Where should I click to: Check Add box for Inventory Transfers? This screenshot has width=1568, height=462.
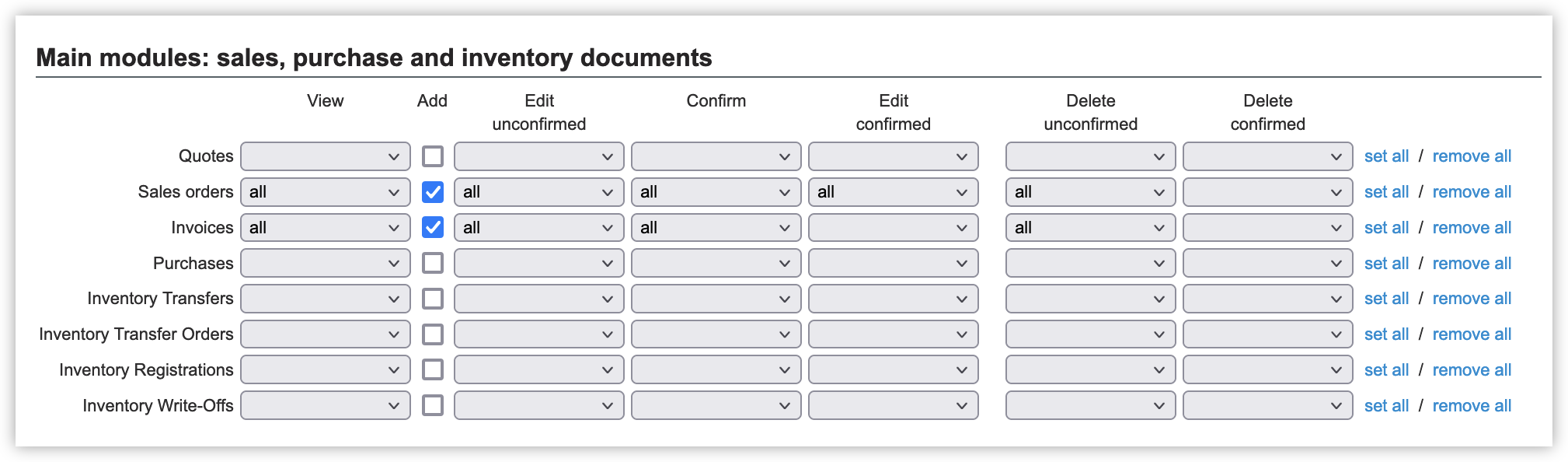pyautogui.click(x=433, y=299)
